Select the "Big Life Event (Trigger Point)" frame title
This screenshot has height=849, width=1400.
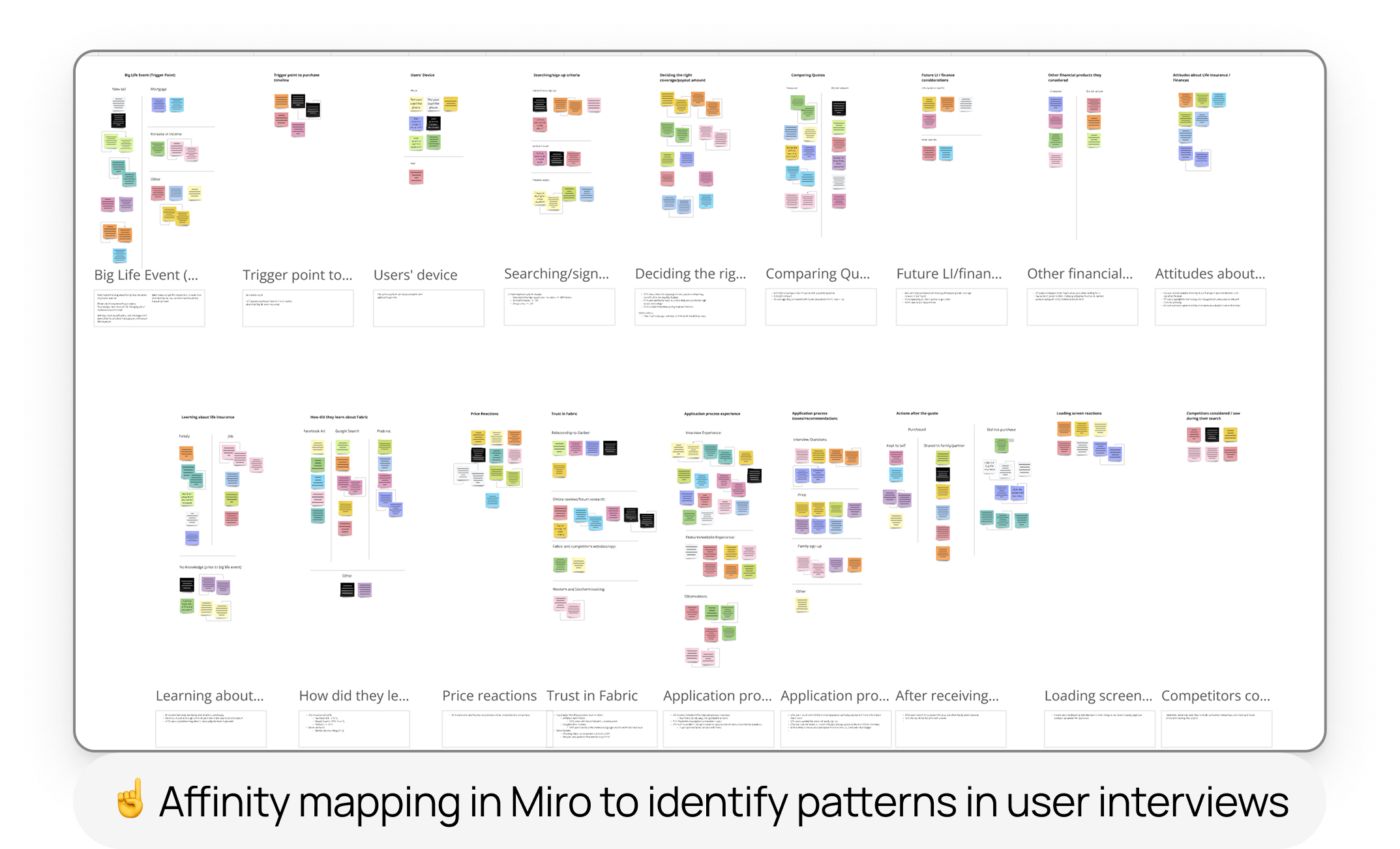coord(150,75)
